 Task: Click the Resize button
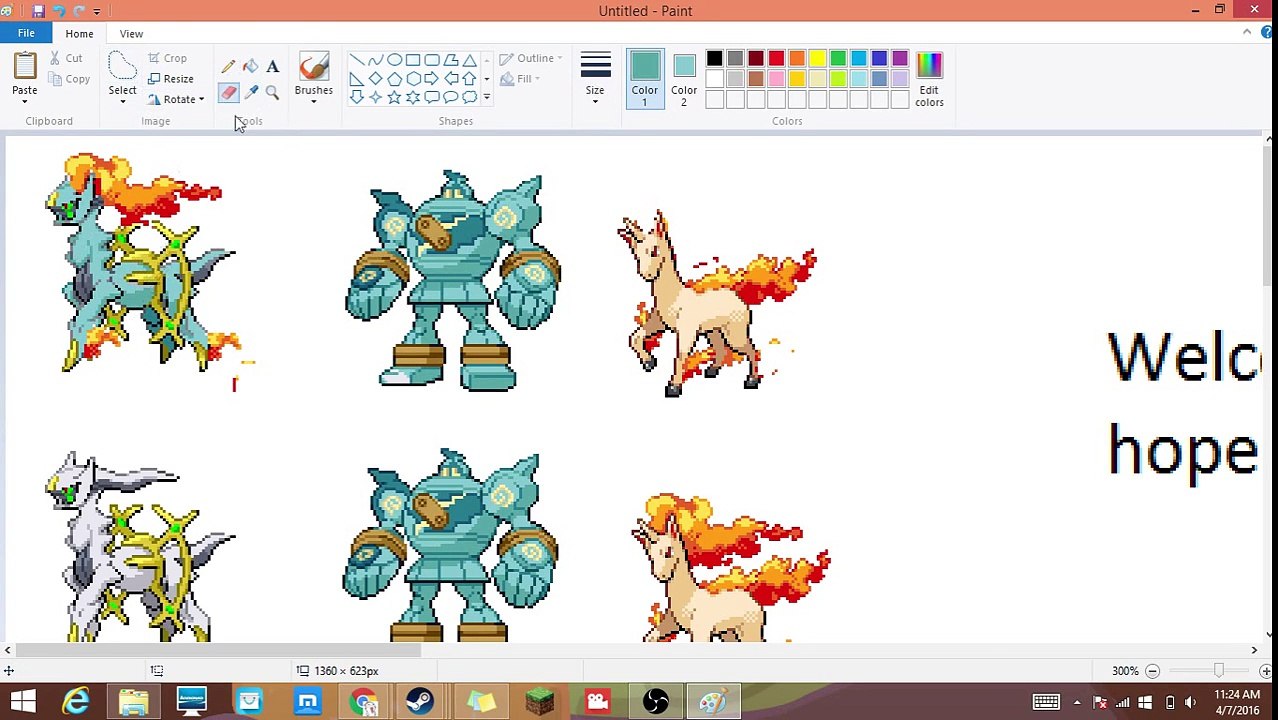point(171,79)
